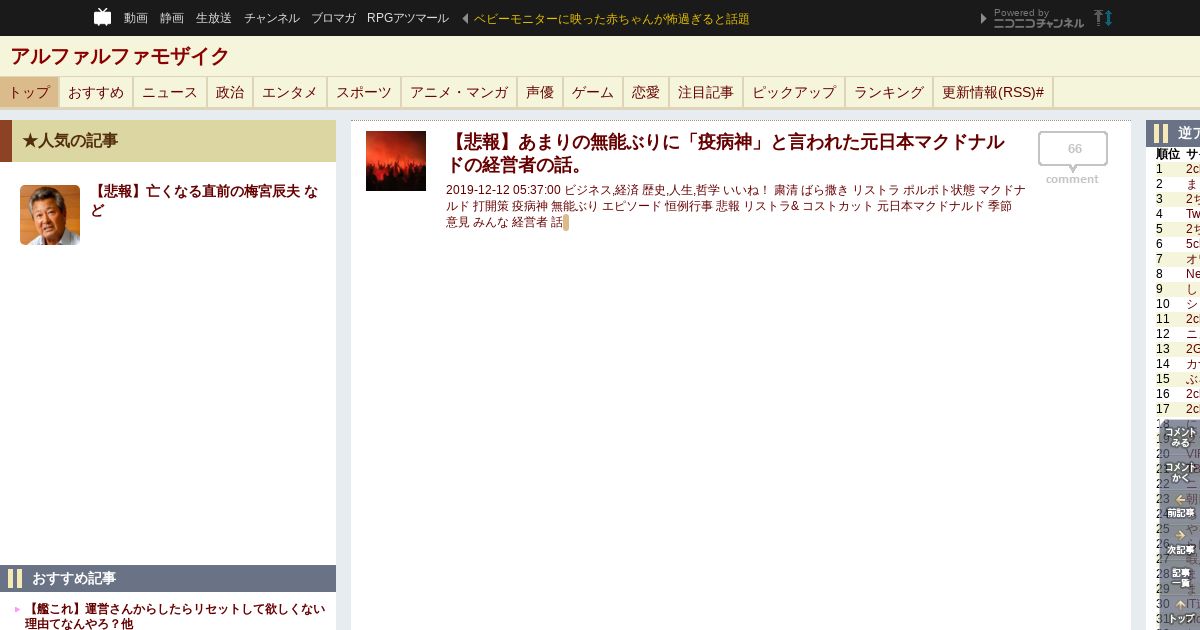Open the スポーツ tab
1200x630 pixels.
364,92
